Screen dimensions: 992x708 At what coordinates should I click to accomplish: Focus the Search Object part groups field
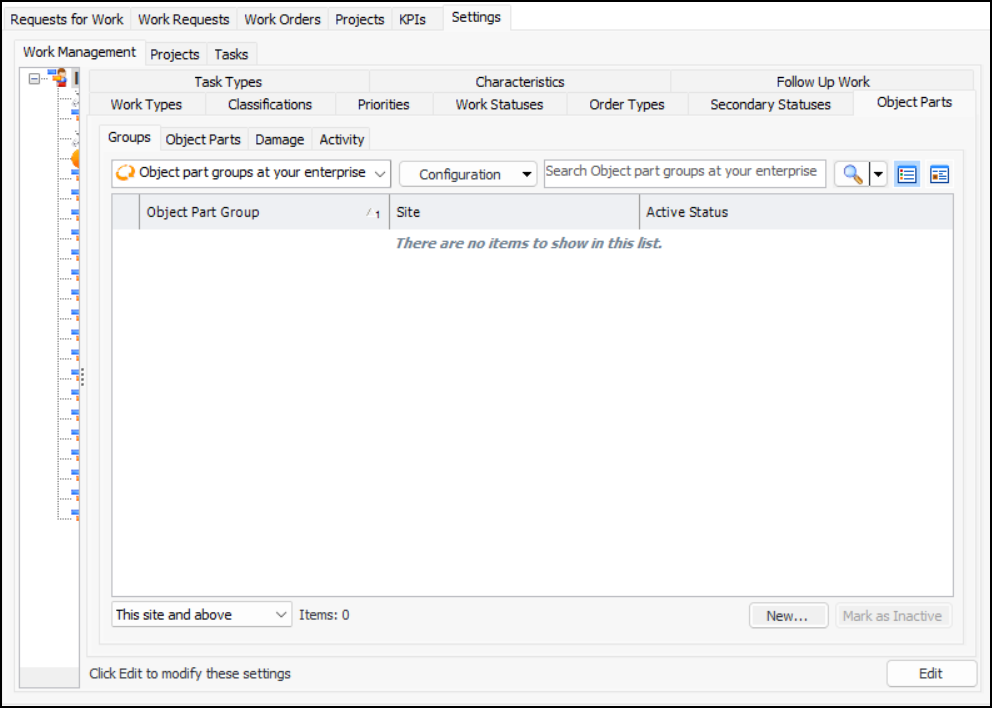685,173
